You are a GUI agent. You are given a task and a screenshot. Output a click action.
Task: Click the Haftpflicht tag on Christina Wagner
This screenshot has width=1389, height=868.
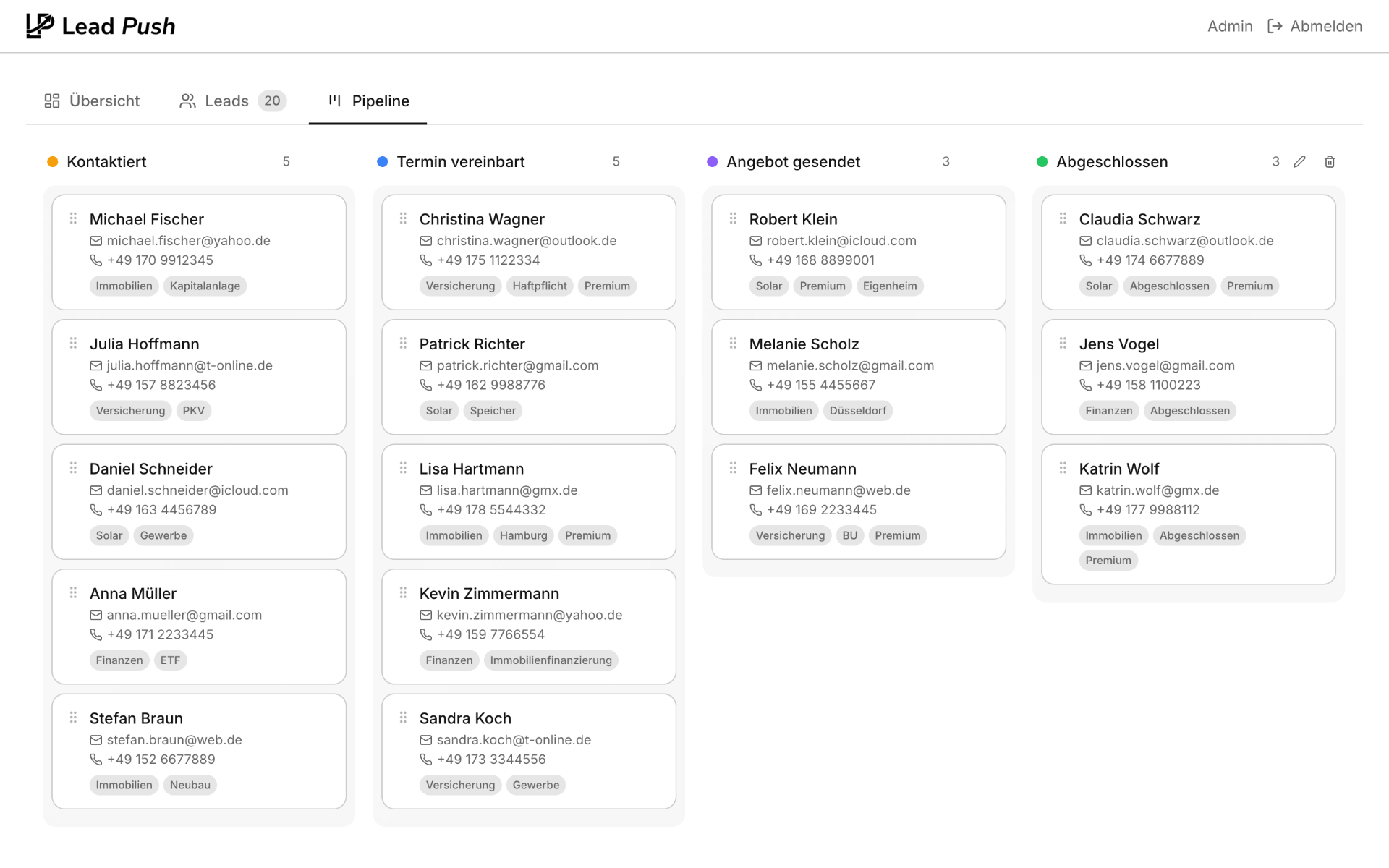point(540,286)
